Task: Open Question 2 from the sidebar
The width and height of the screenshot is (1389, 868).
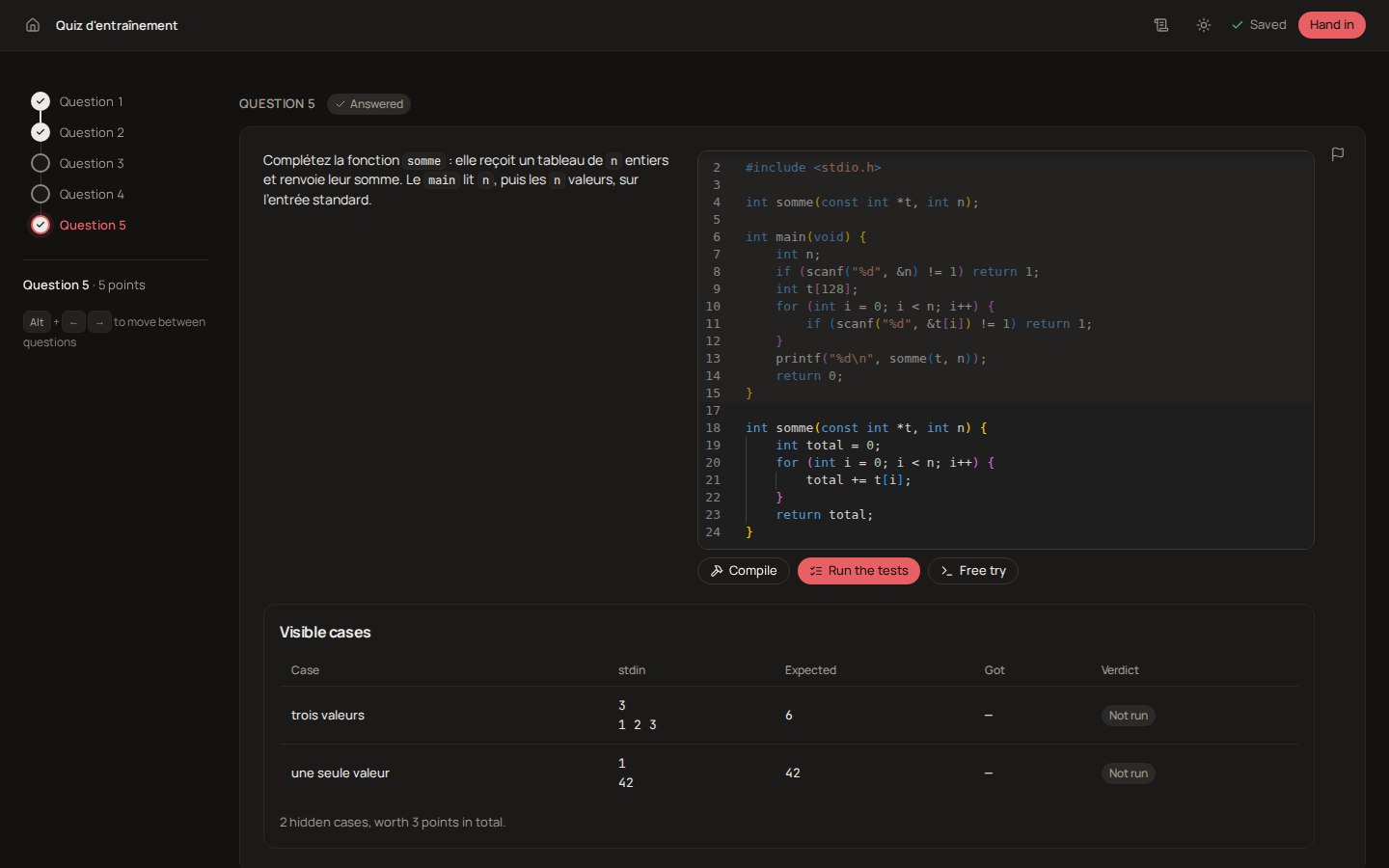Action: point(77,132)
